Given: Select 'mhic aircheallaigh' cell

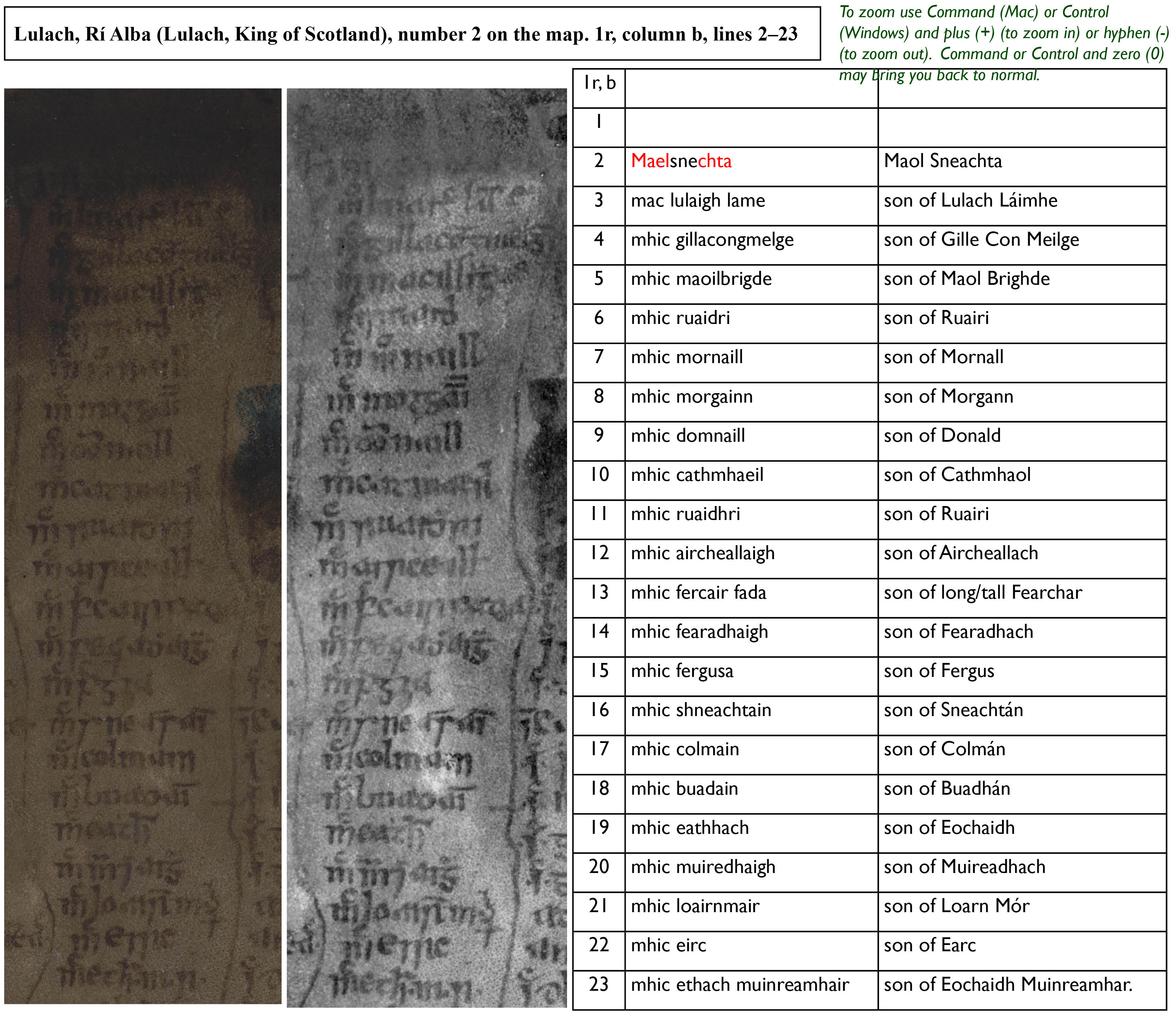Looking at the screenshot, I should tap(752, 558).
